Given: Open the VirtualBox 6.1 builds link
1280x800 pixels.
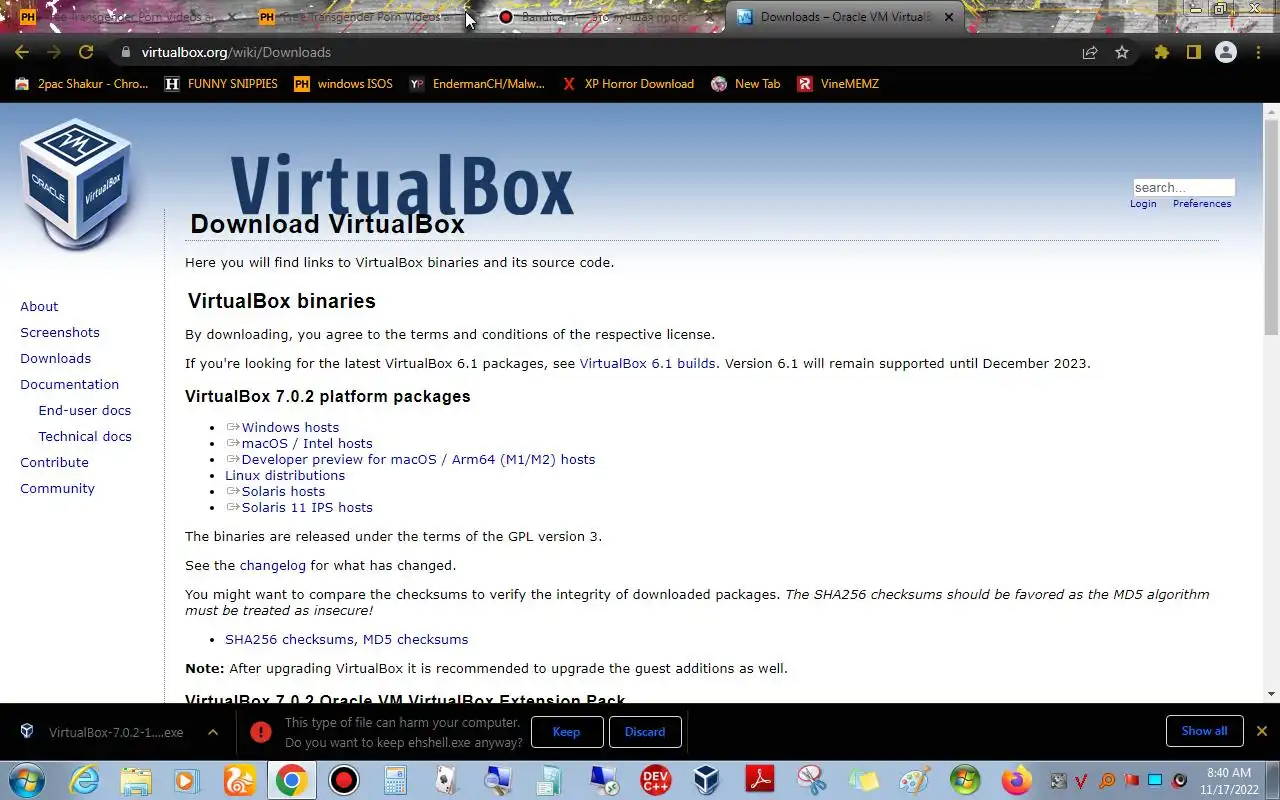Looking at the screenshot, I should pyautogui.click(x=648, y=363).
